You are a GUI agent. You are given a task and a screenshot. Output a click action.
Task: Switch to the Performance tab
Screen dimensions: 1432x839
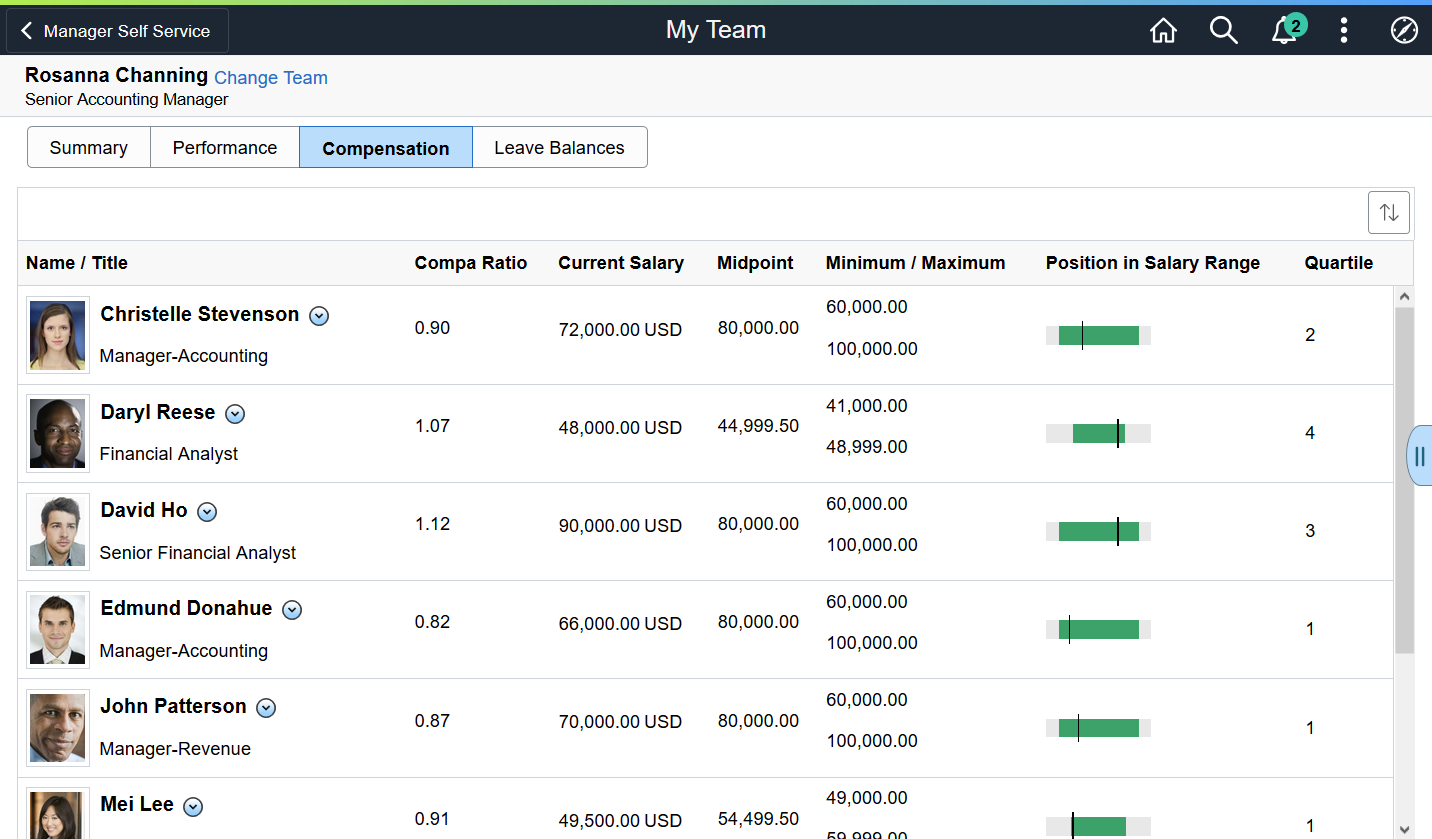225,147
